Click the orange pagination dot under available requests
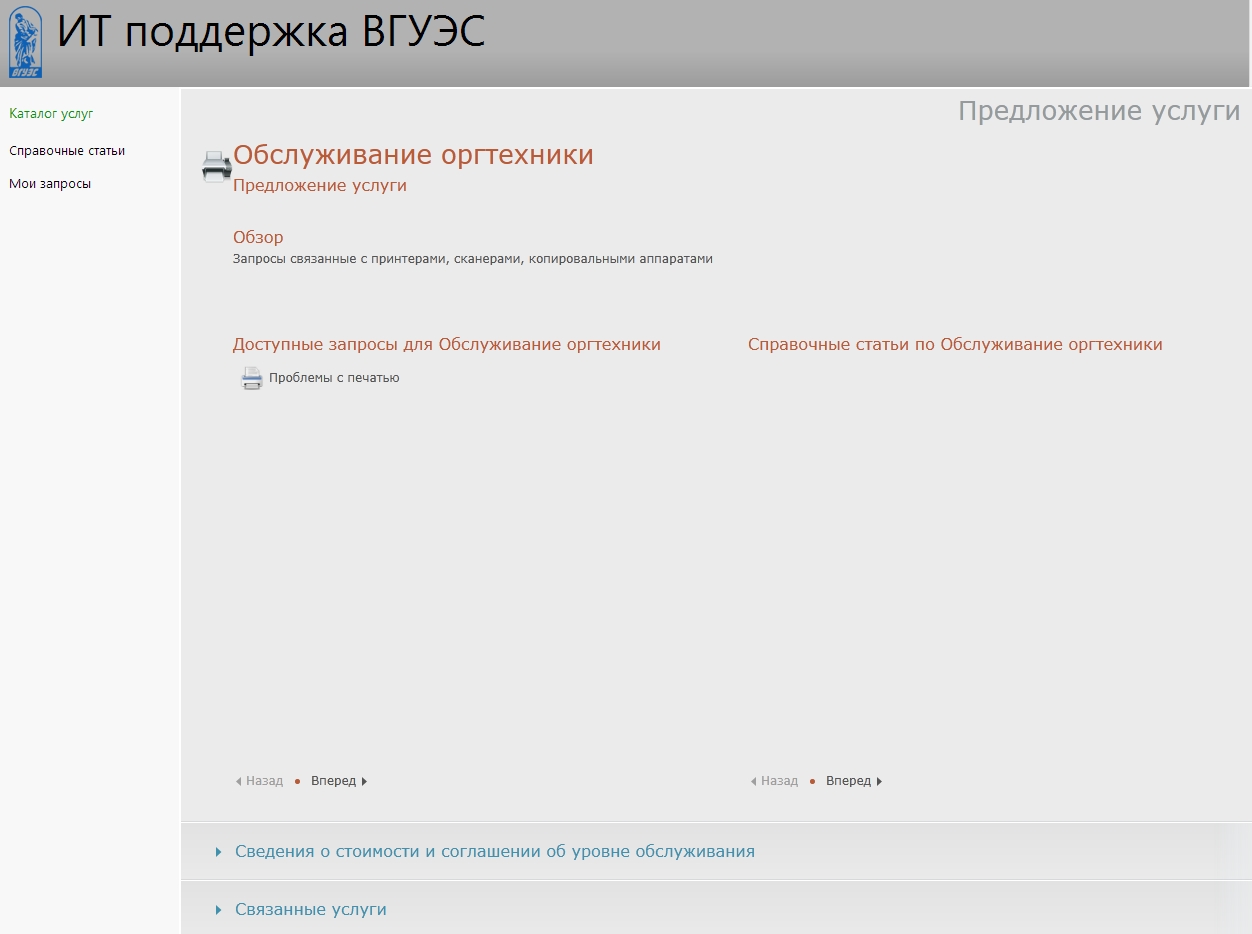 [297, 782]
